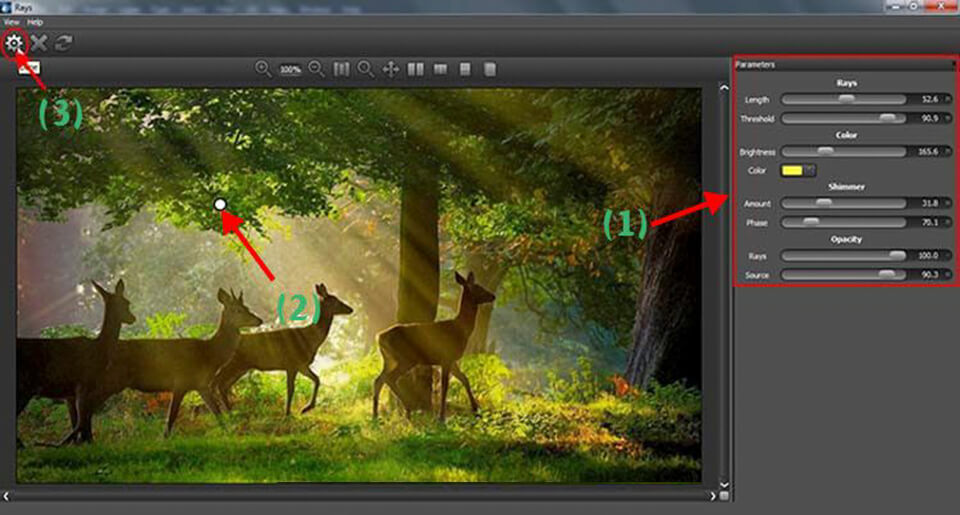The height and width of the screenshot is (515, 960).
Task: Click the reset arrows icon in toolbar
Action: [64, 43]
